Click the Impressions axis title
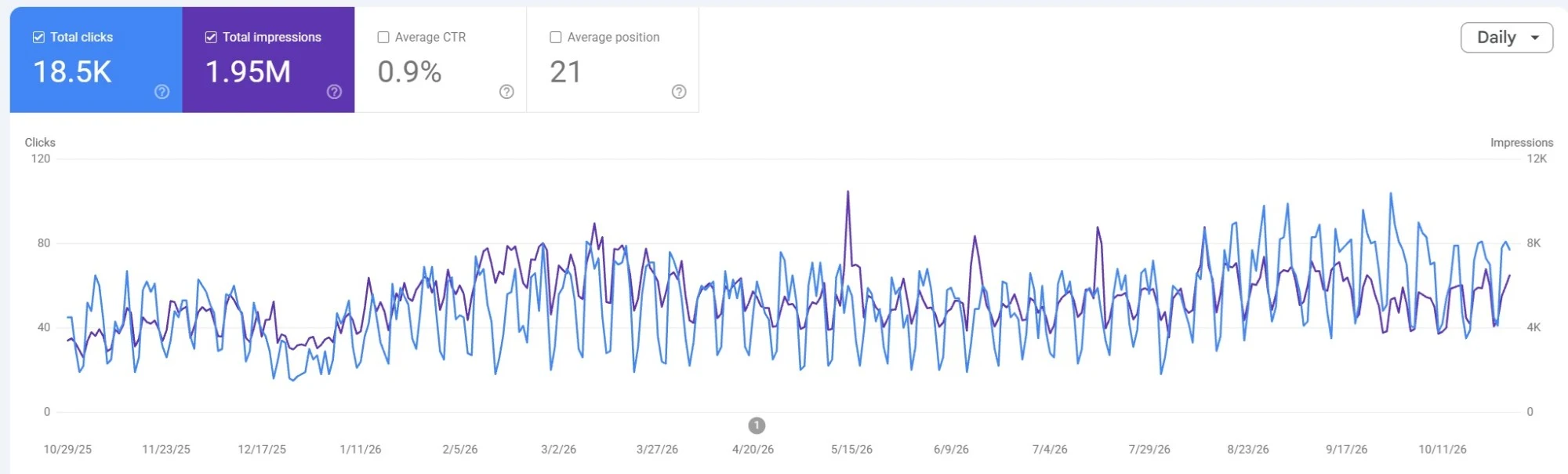This screenshot has width=1568, height=474. (1522, 143)
